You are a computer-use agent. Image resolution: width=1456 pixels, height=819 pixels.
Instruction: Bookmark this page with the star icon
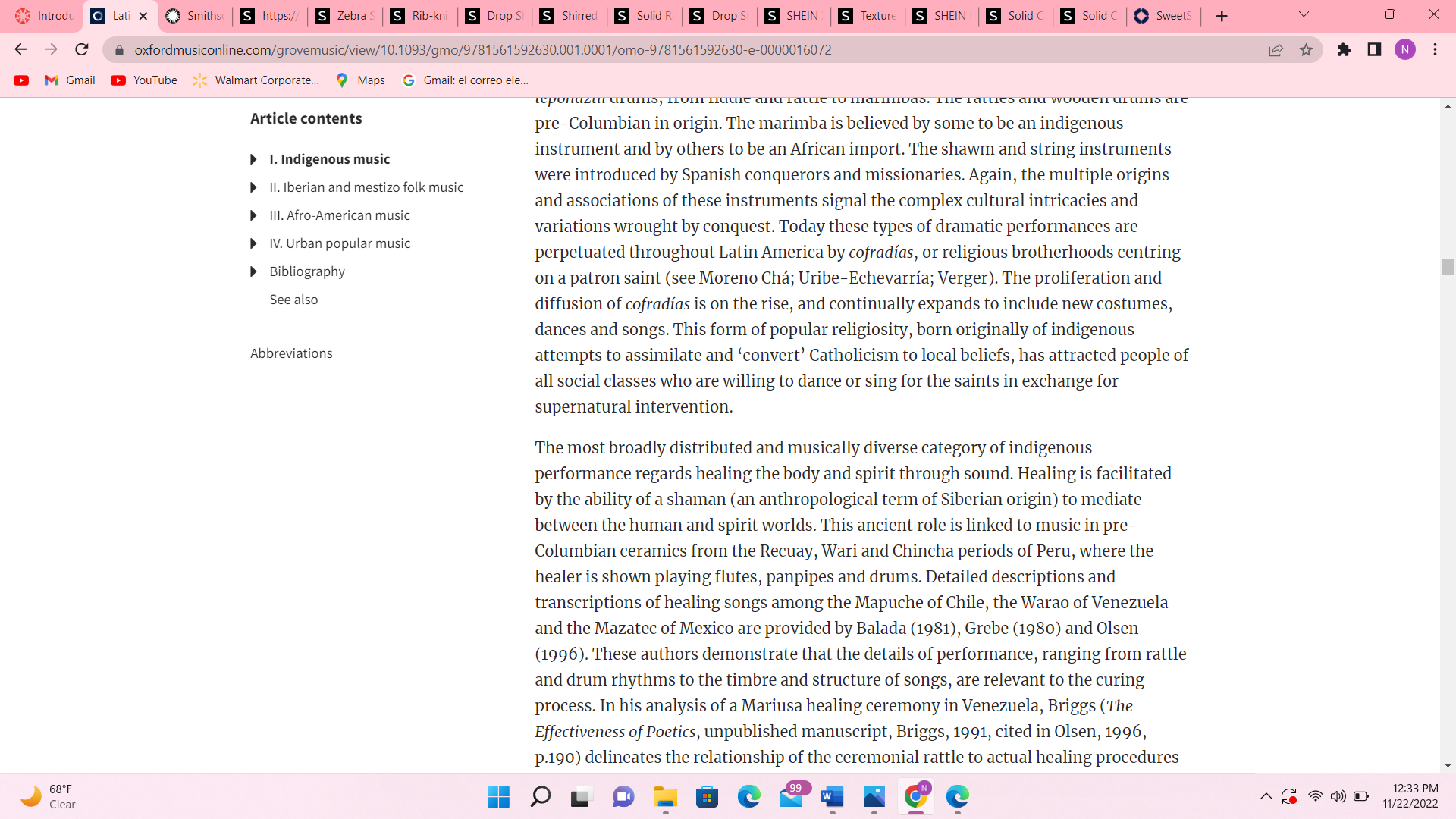coord(1306,50)
